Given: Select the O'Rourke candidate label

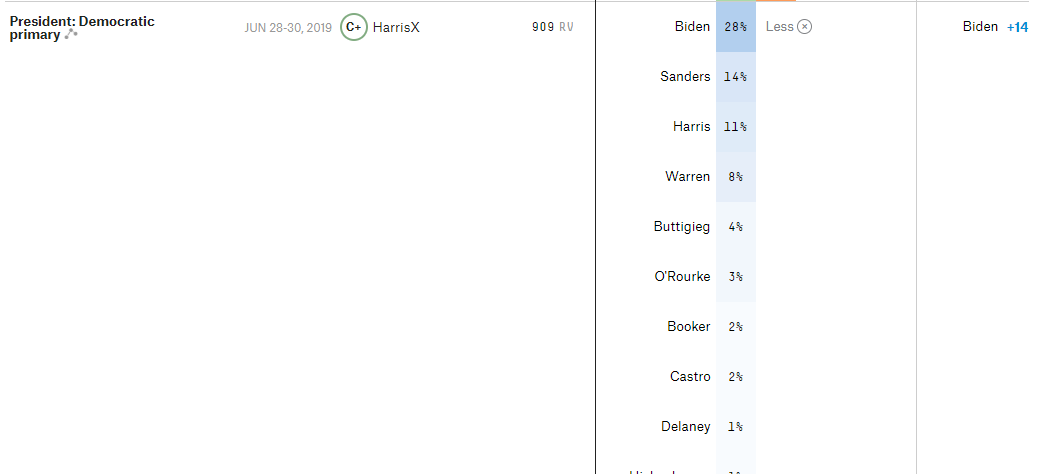Looking at the screenshot, I should tap(682, 277).
